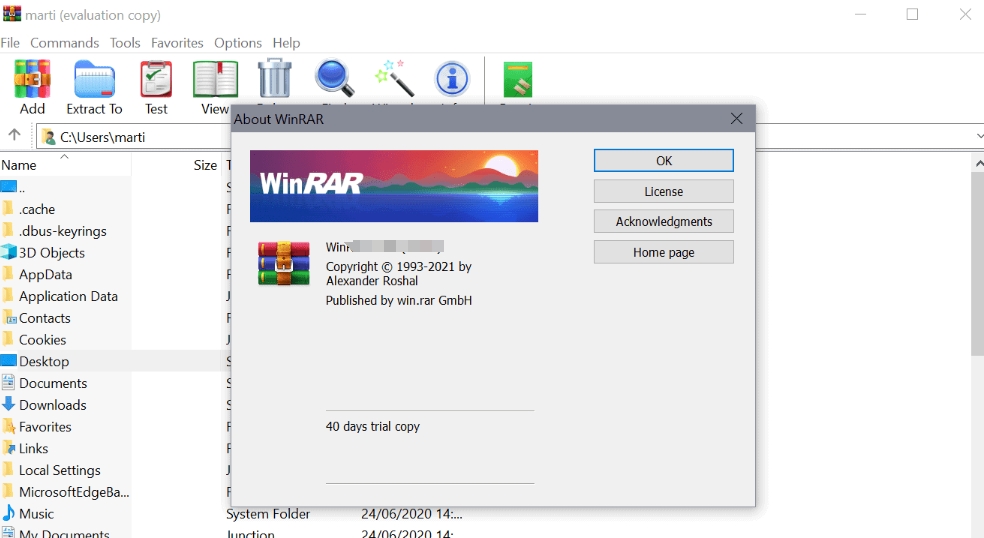
Task: Open the File menu
Action: tap(10, 43)
